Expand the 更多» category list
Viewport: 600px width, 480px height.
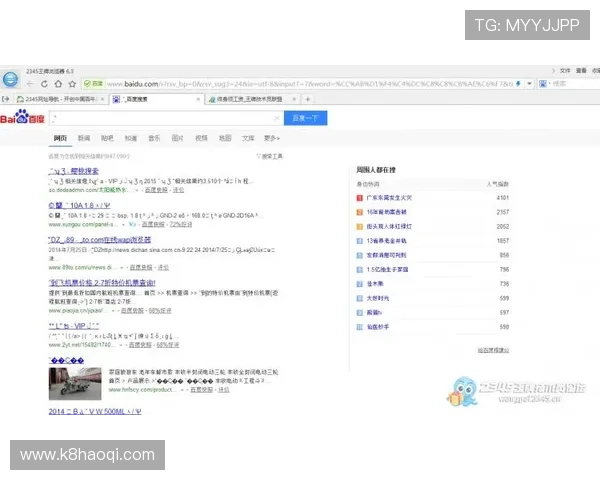click(272, 138)
